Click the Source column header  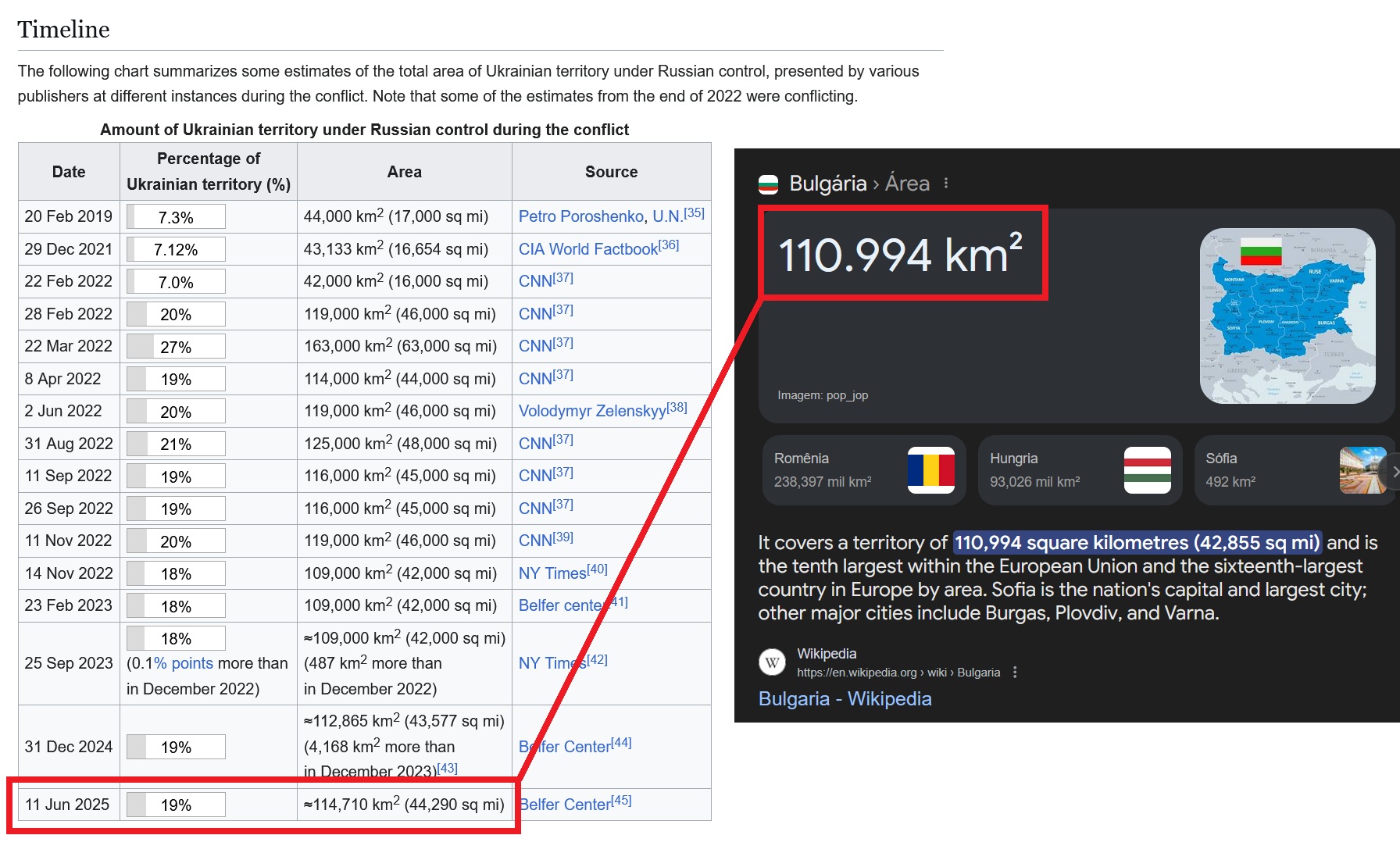pos(612,172)
